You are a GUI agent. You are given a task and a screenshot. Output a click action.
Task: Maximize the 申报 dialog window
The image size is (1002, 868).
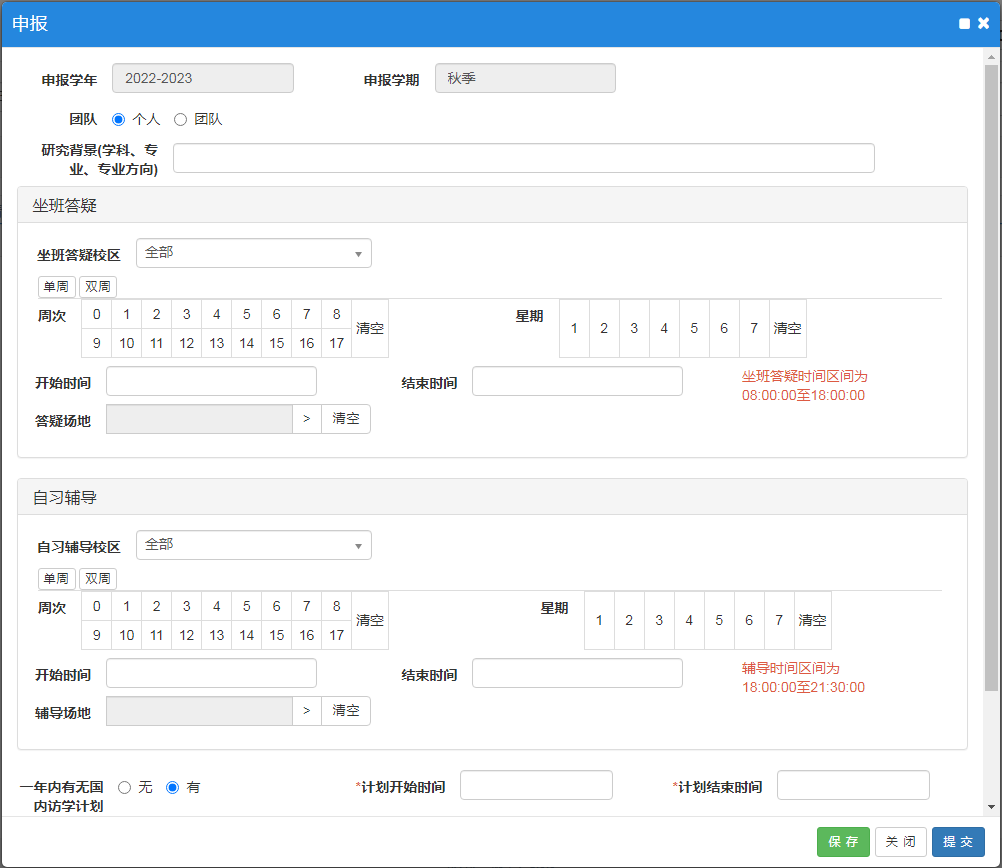964,24
